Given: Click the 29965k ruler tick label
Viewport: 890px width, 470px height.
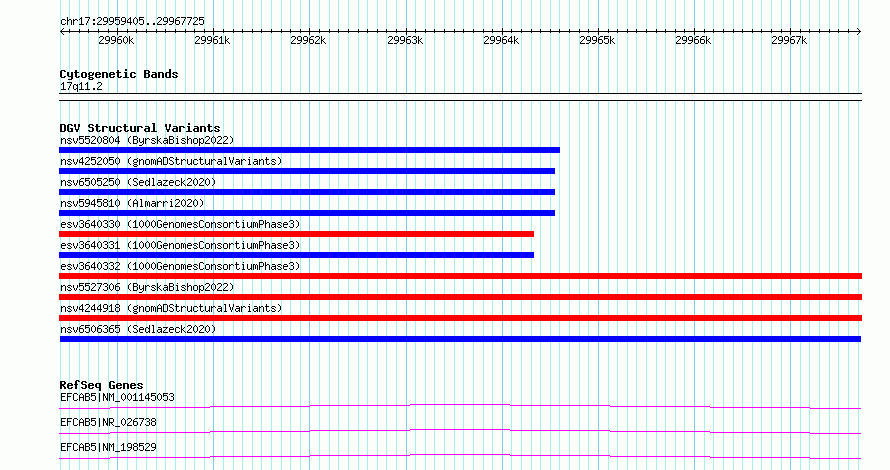Looking at the screenshot, I should [x=597, y=40].
